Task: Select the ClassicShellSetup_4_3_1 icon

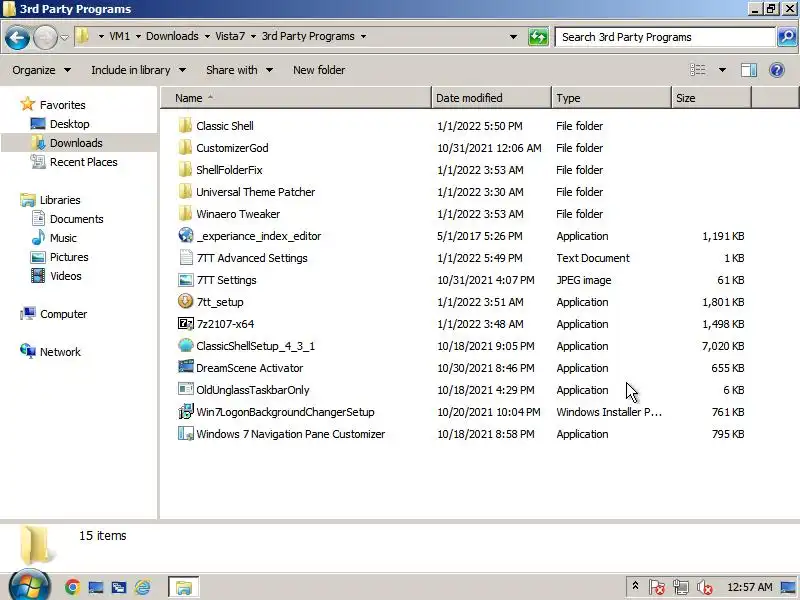Action: (186, 345)
